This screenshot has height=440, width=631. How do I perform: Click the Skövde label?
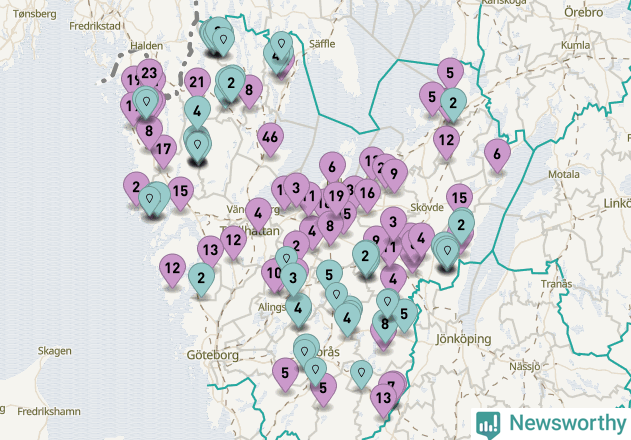click(x=427, y=208)
